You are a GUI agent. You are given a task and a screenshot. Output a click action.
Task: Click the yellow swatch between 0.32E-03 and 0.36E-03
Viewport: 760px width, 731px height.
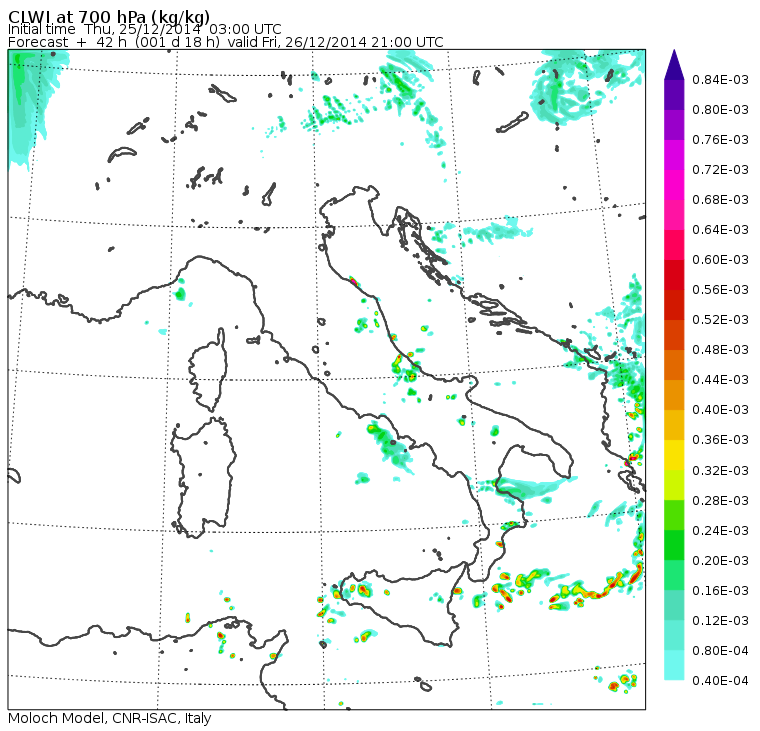point(674,455)
